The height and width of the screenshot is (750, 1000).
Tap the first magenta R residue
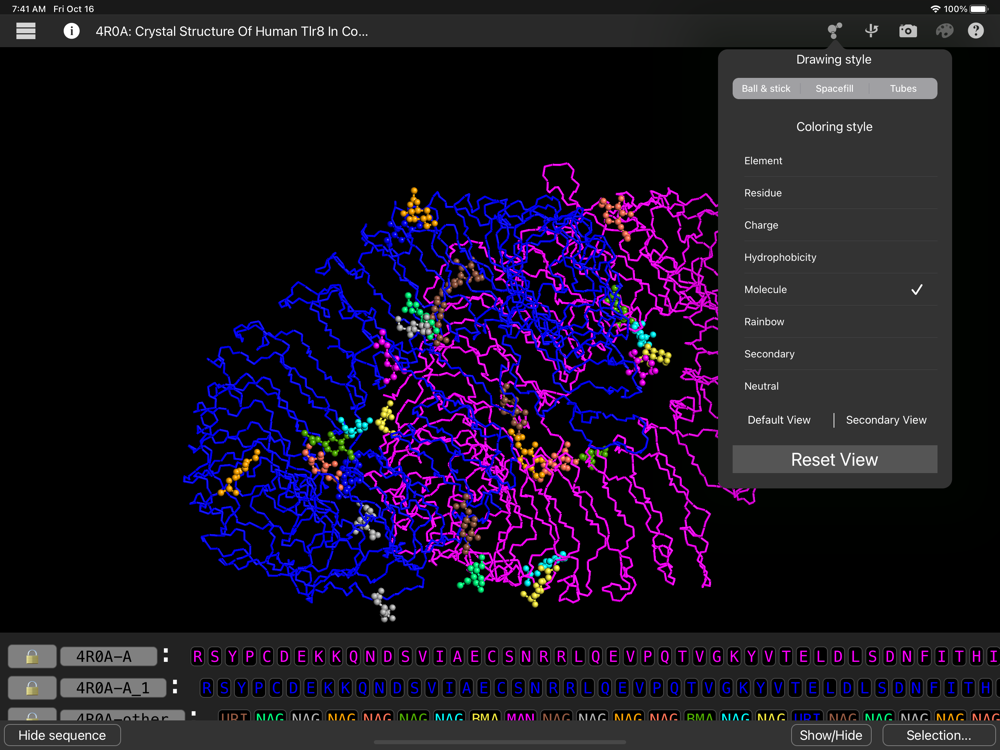pos(198,657)
